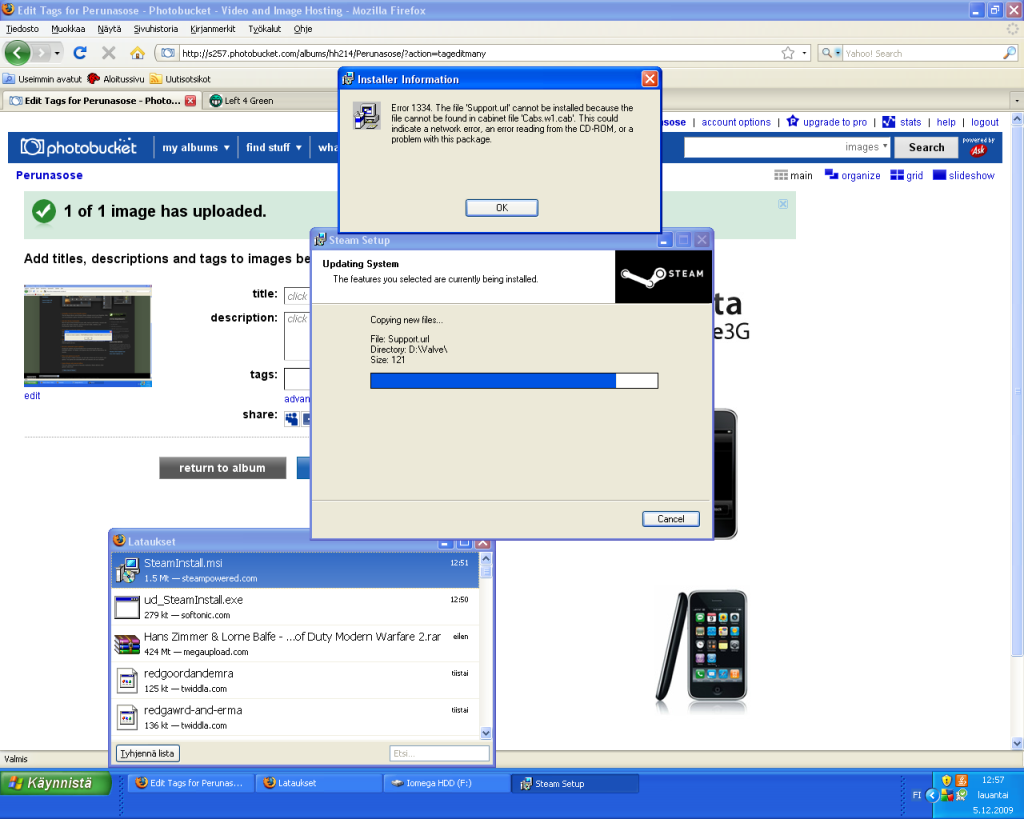Open the Muokkaa menu
This screenshot has width=1024, height=819.
tap(68, 29)
